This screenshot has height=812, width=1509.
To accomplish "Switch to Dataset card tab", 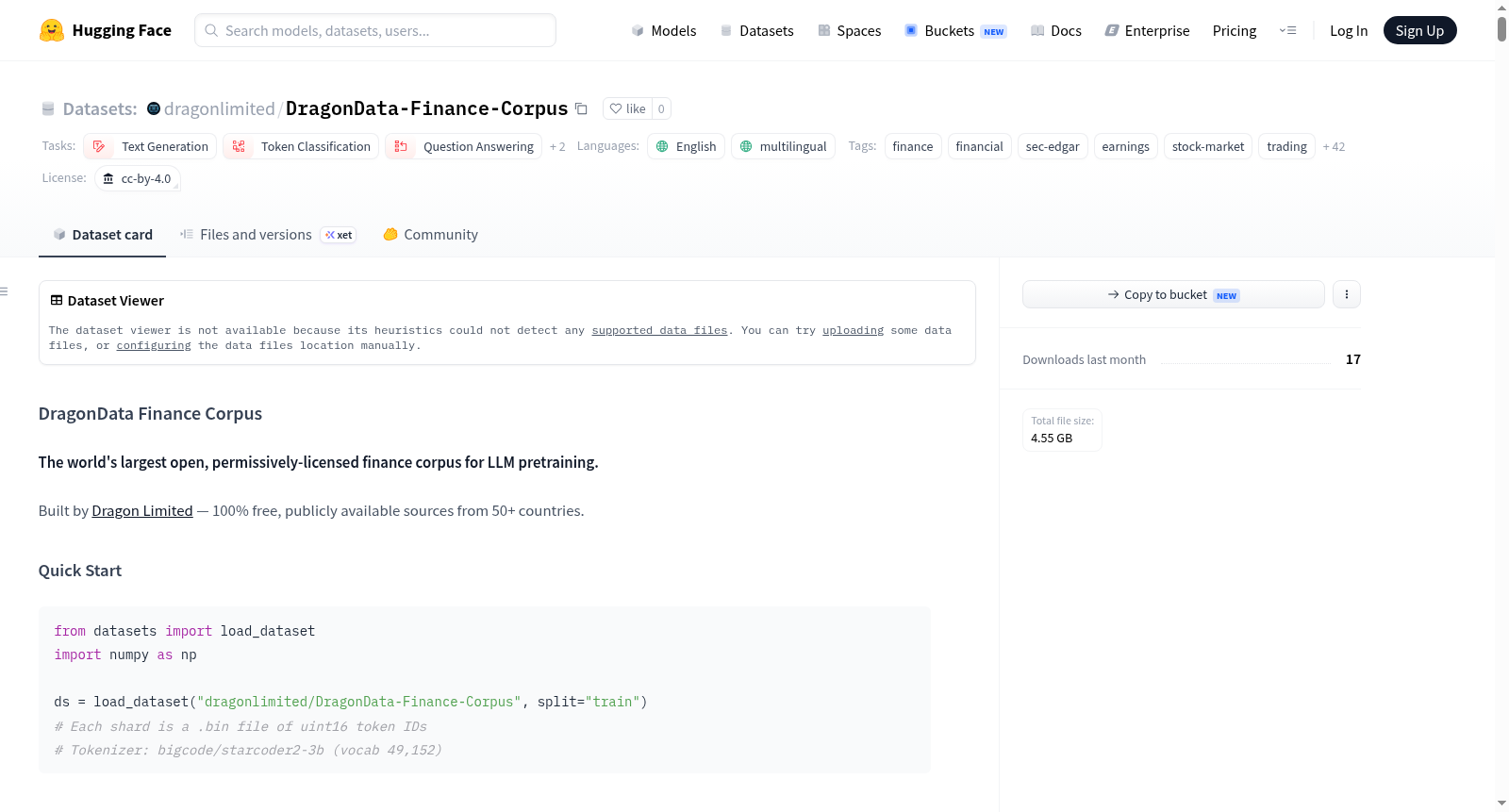I will (x=102, y=234).
